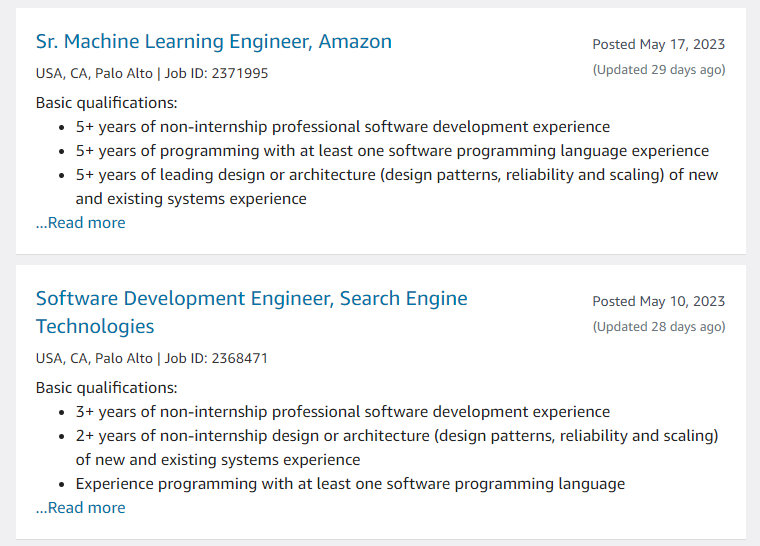Click '3+ years of non-internship professional' bullet
Viewport: 760px width, 546px height.
(x=342, y=412)
